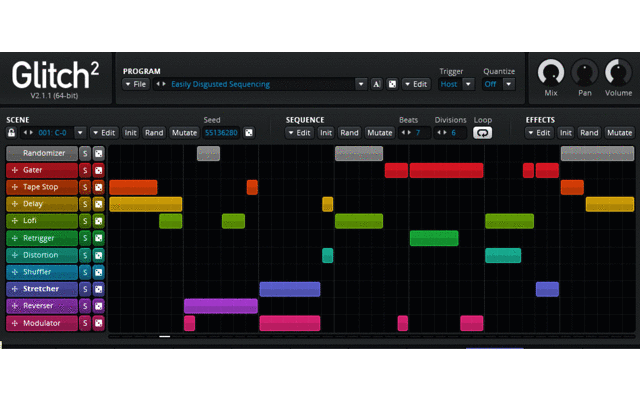640x400 pixels.
Task: Solo the Delay effect
Action: tap(85, 204)
